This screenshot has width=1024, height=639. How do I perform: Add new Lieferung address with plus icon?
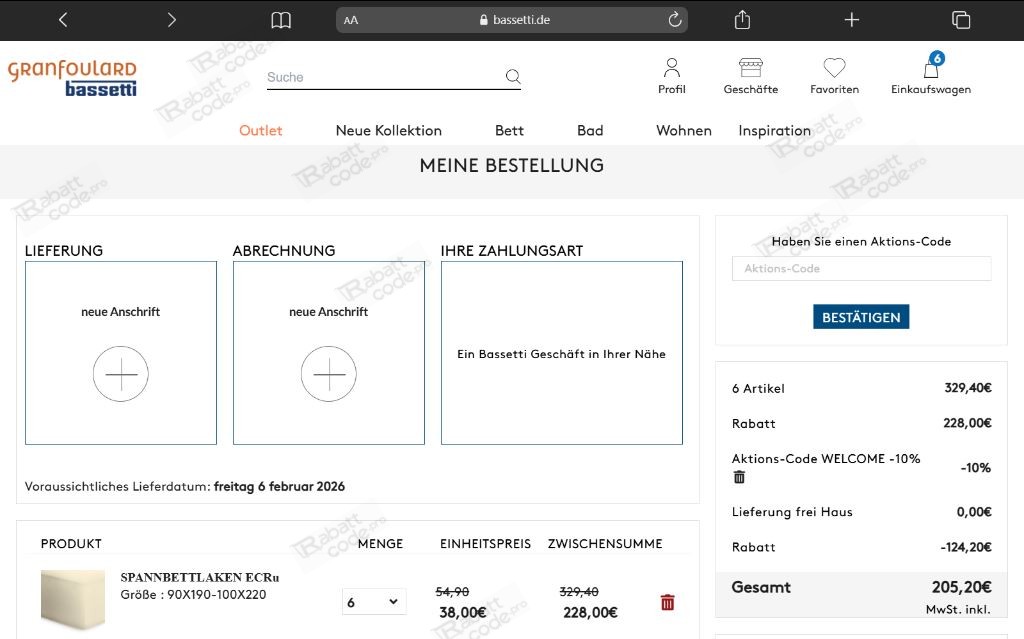coord(121,374)
